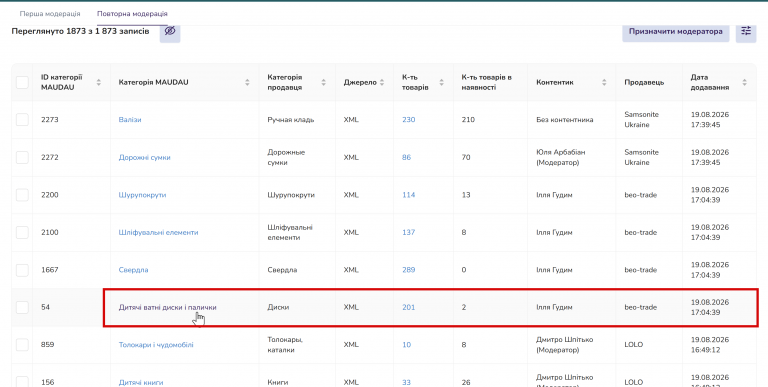This screenshot has width=768, height=387.
Task: Open the Дорожні сумки category link
Action: 144,157
